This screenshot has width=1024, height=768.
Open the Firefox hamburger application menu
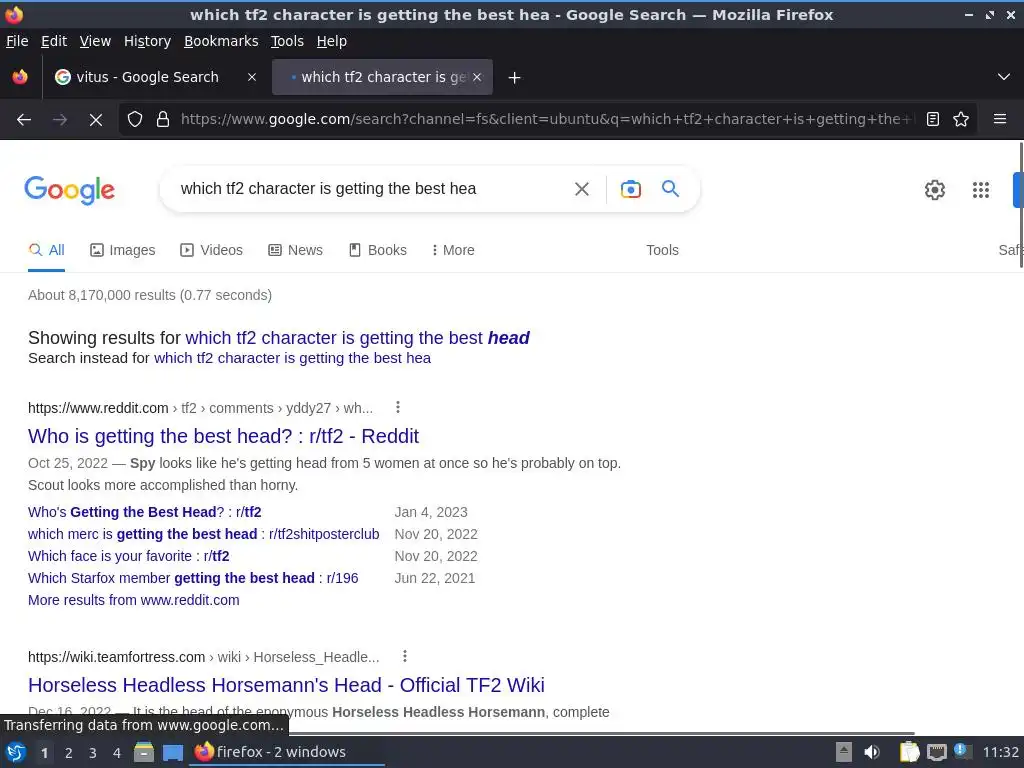pyautogui.click(x=999, y=119)
